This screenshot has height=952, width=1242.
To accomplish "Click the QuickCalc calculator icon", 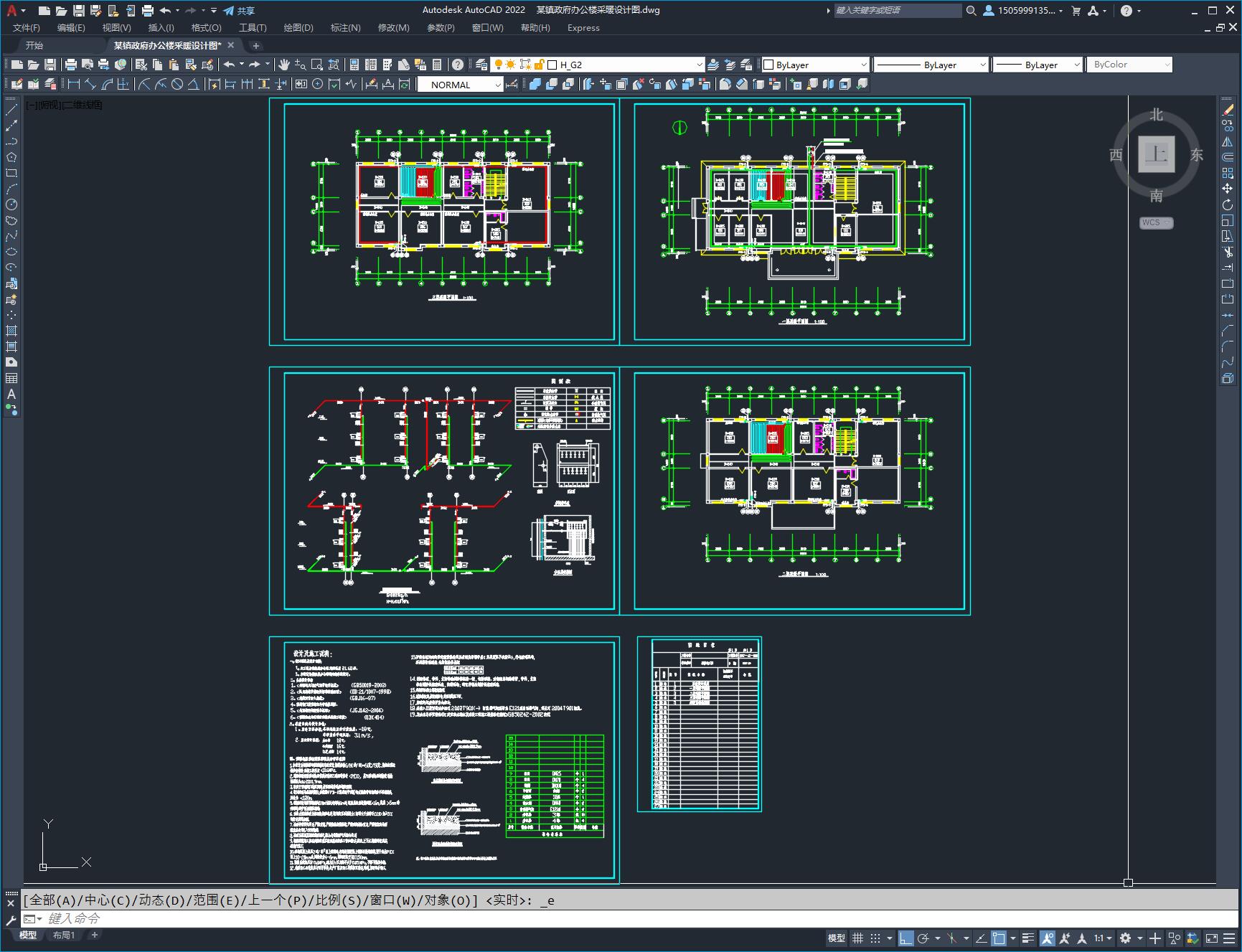I will tap(437, 65).
